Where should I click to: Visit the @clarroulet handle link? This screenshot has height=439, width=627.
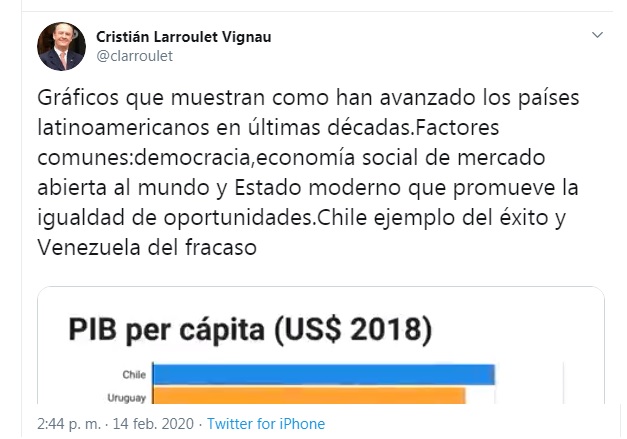pyautogui.click(x=134, y=56)
